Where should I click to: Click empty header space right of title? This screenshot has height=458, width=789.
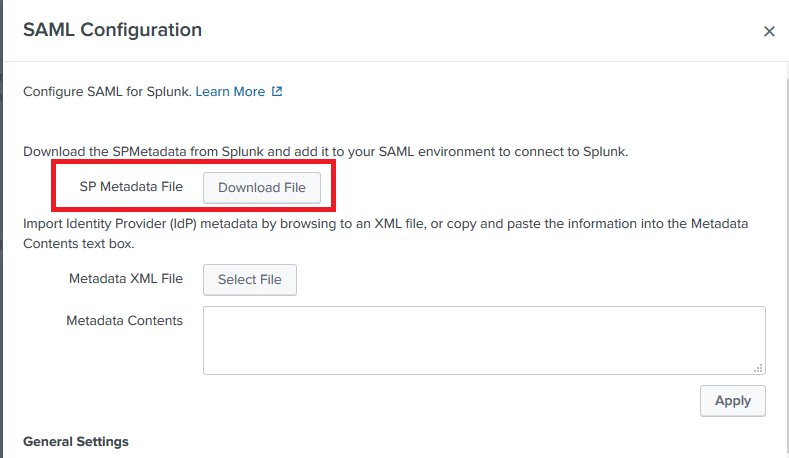[x=480, y=30]
